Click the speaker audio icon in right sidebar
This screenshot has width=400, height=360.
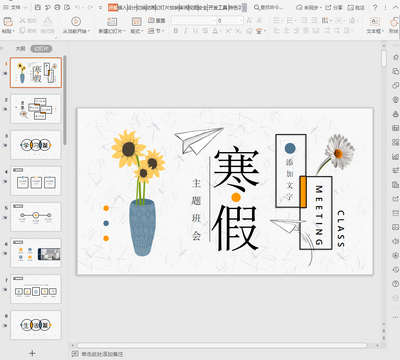click(x=395, y=241)
